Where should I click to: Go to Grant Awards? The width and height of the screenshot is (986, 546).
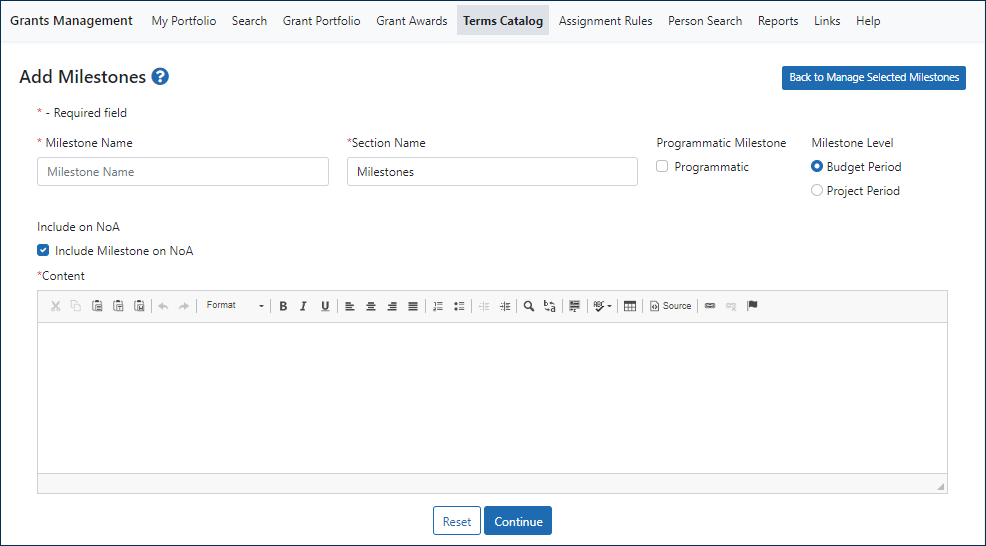pos(412,21)
